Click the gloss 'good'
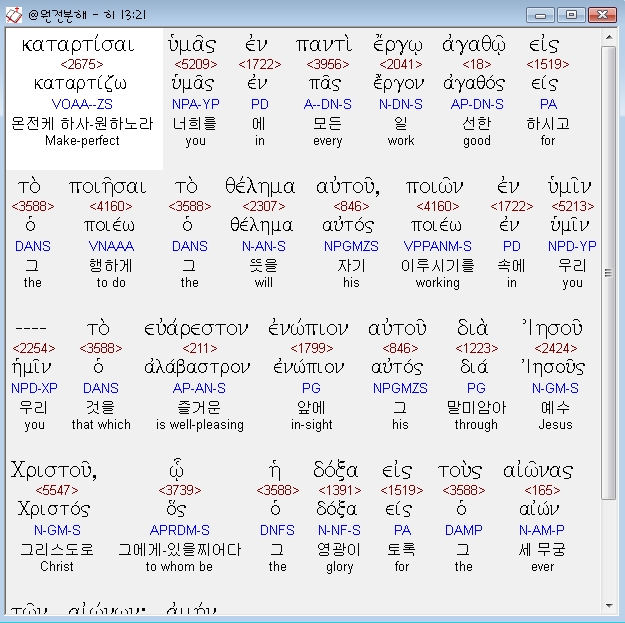The height and width of the screenshot is (623, 625). pyautogui.click(x=477, y=141)
